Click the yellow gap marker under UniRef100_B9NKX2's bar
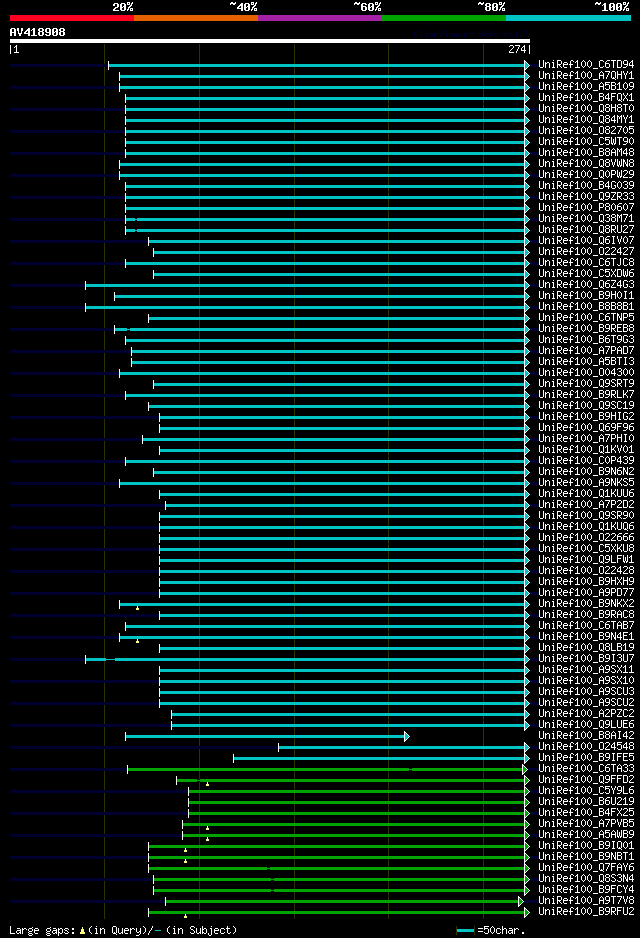This screenshot has width=640, height=938. (x=138, y=608)
